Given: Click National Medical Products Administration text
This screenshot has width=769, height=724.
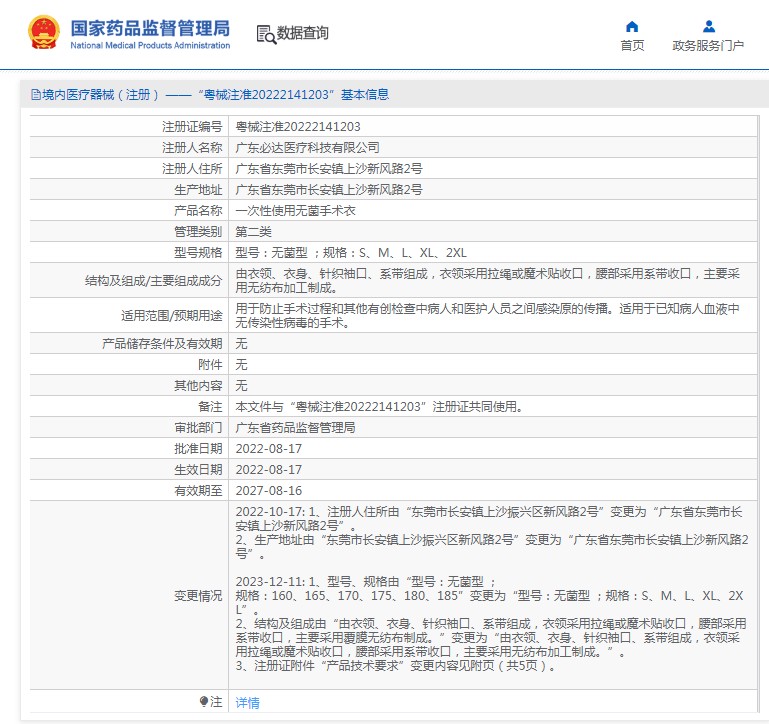Looking at the screenshot, I should 150,46.
